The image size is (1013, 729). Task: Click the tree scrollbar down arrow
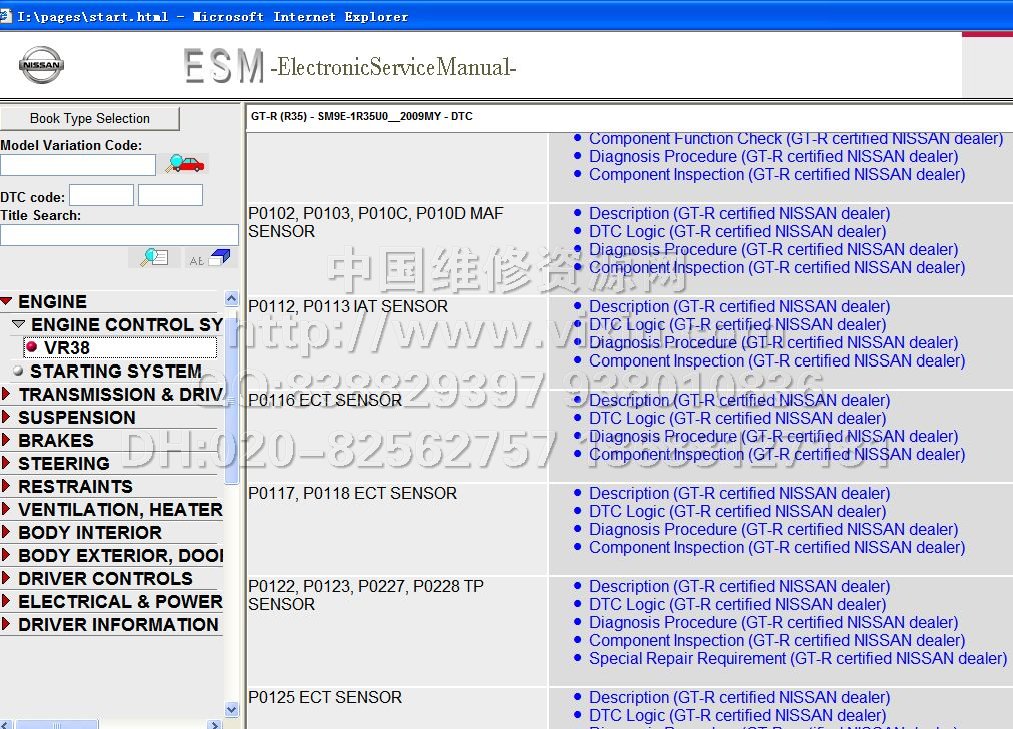click(x=232, y=709)
